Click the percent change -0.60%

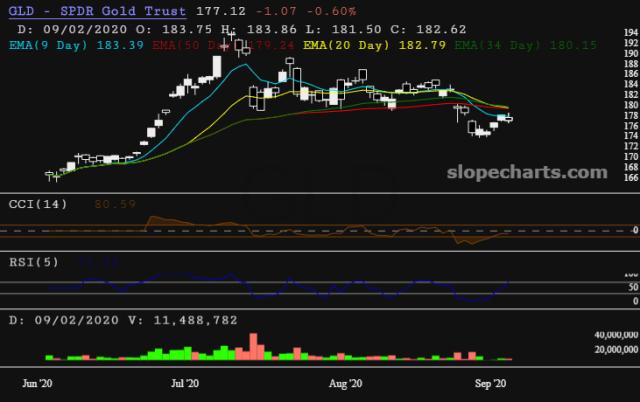[331, 11]
